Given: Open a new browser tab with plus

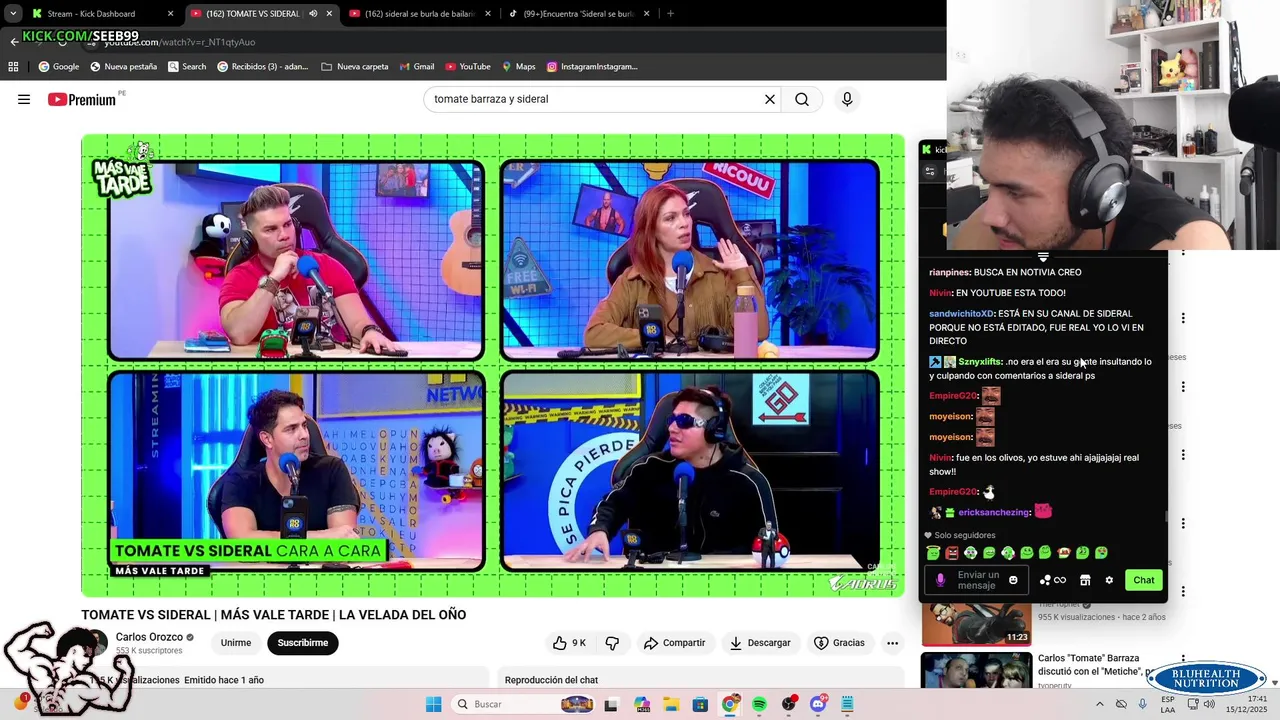Looking at the screenshot, I should click(670, 14).
